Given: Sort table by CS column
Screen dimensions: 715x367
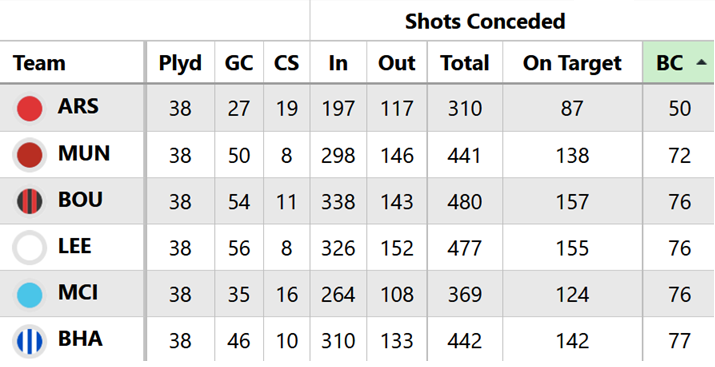Looking at the screenshot, I should click(286, 63).
